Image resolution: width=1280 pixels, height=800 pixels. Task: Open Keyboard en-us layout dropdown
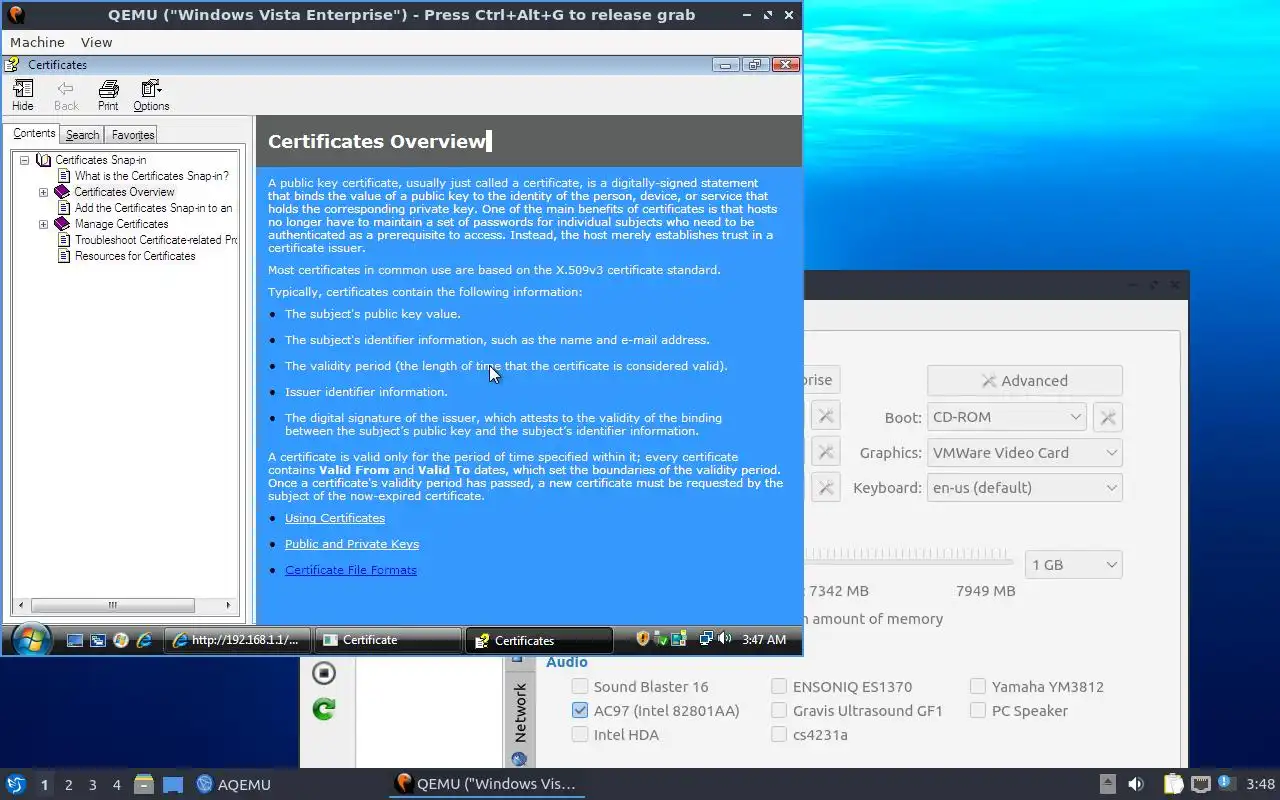tap(1025, 487)
